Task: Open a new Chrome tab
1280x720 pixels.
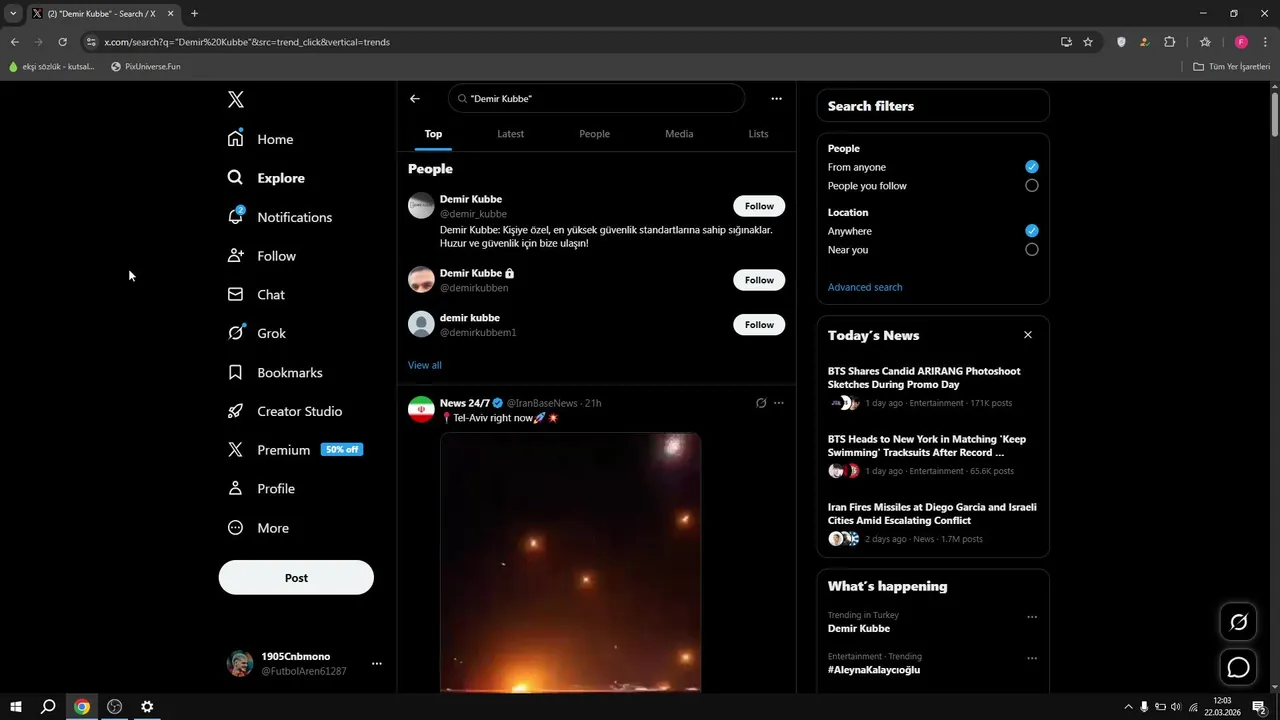Action: tap(194, 14)
